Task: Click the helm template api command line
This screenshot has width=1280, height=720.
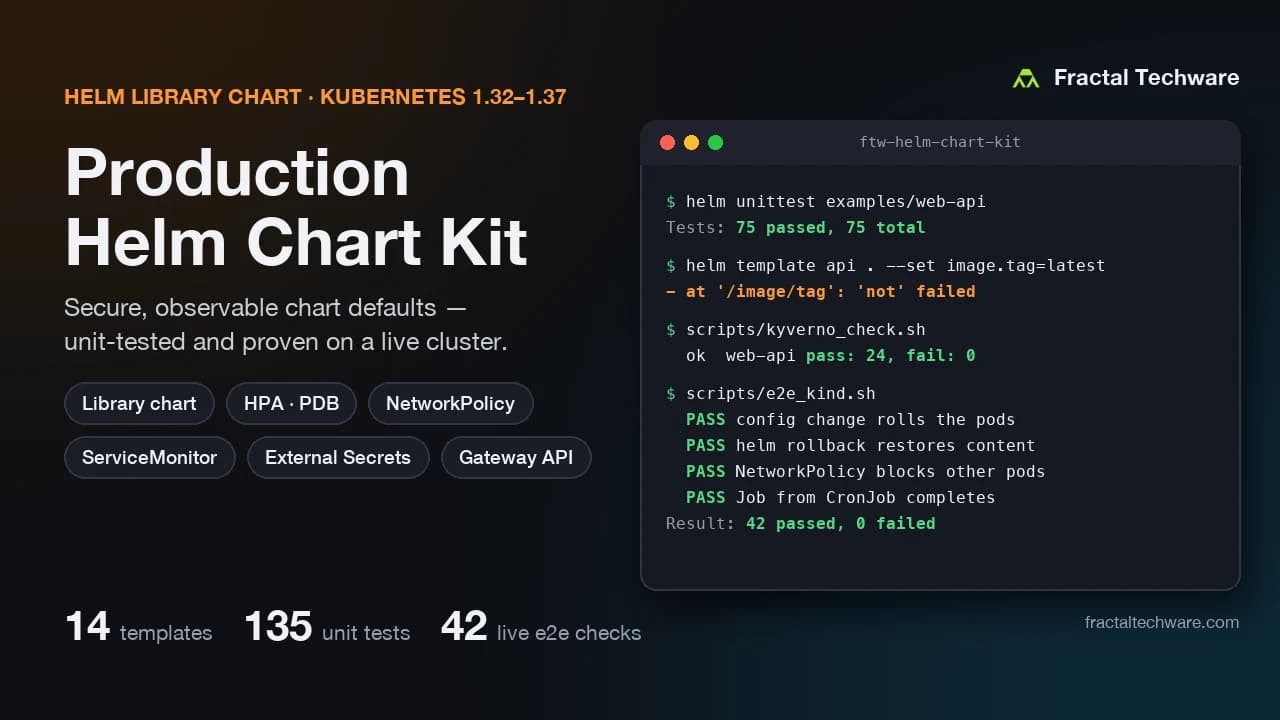Action: pyautogui.click(x=886, y=265)
